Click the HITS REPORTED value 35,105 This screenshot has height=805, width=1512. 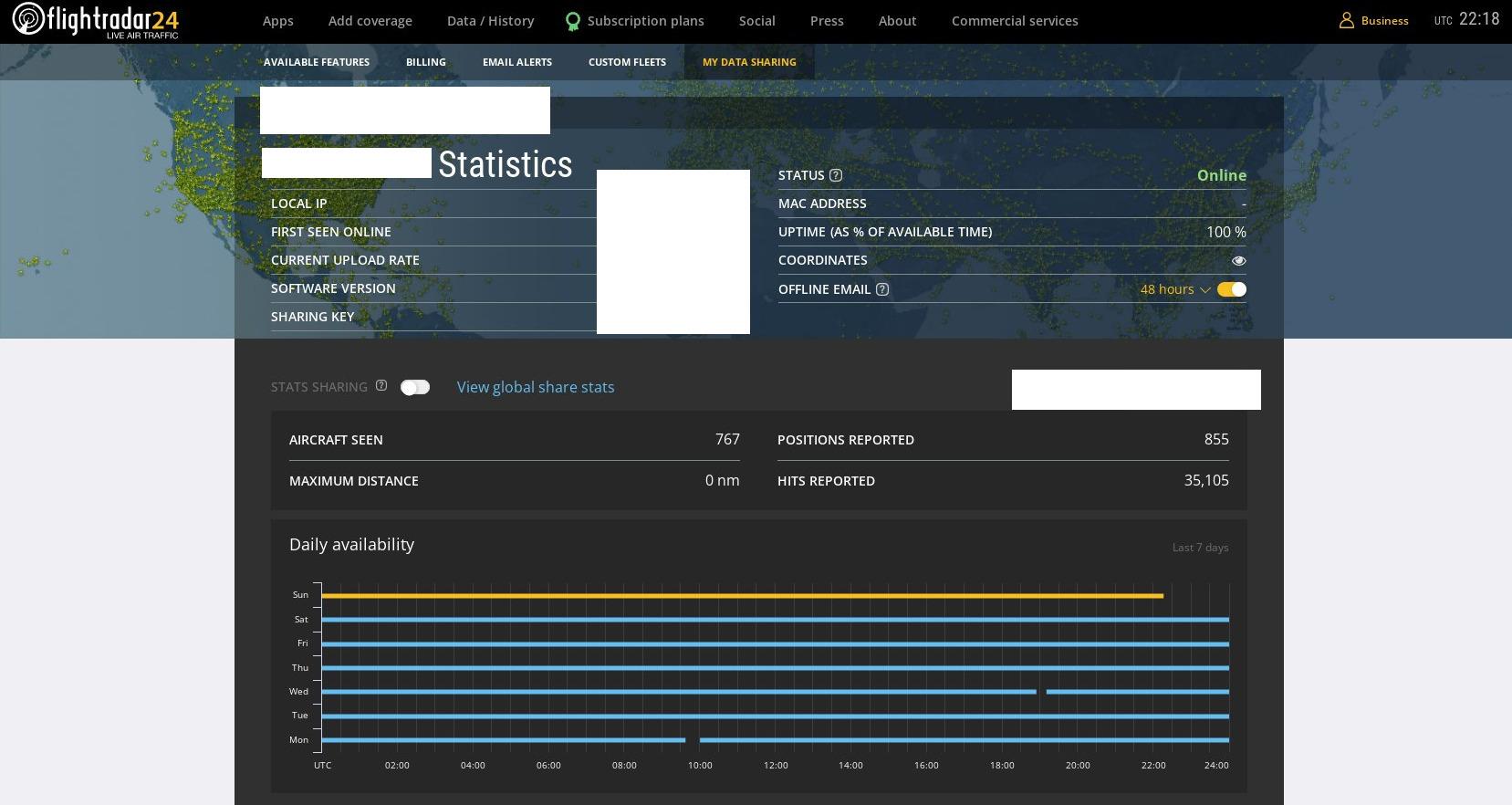(1206, 480)
